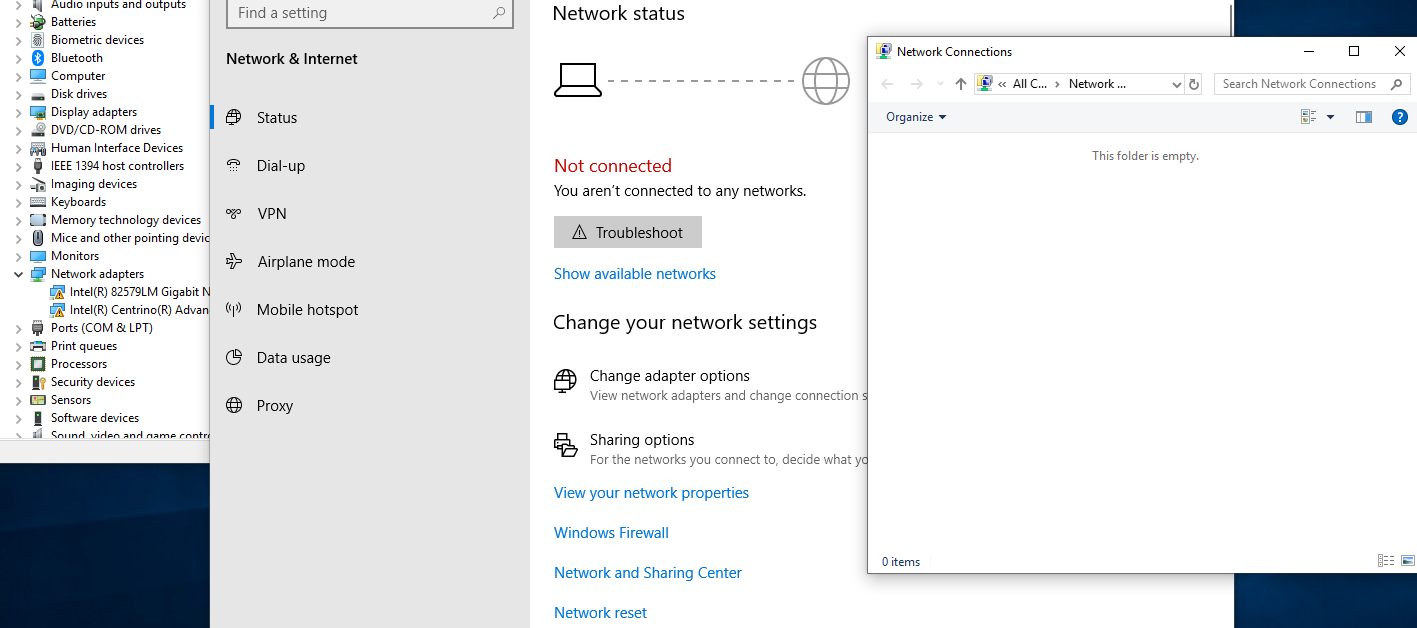Open the VPN settings page
The image size is (1417, 628).
pos(370,213)
